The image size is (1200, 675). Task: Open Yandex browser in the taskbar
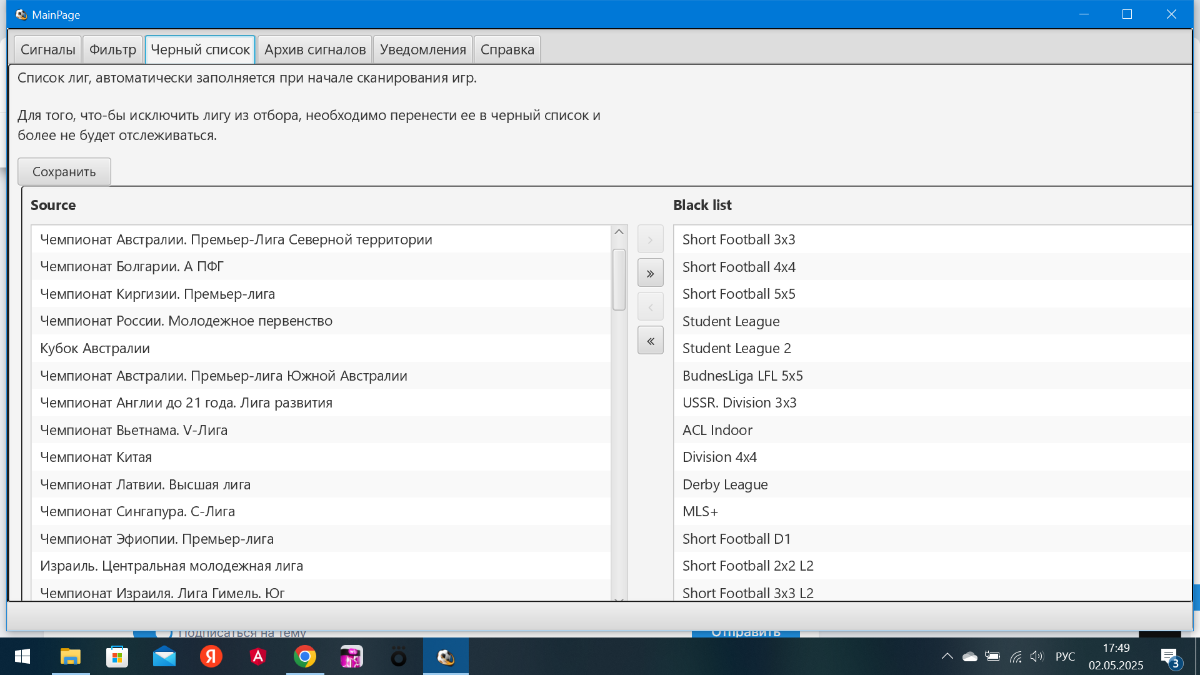(x=211, y=657)
